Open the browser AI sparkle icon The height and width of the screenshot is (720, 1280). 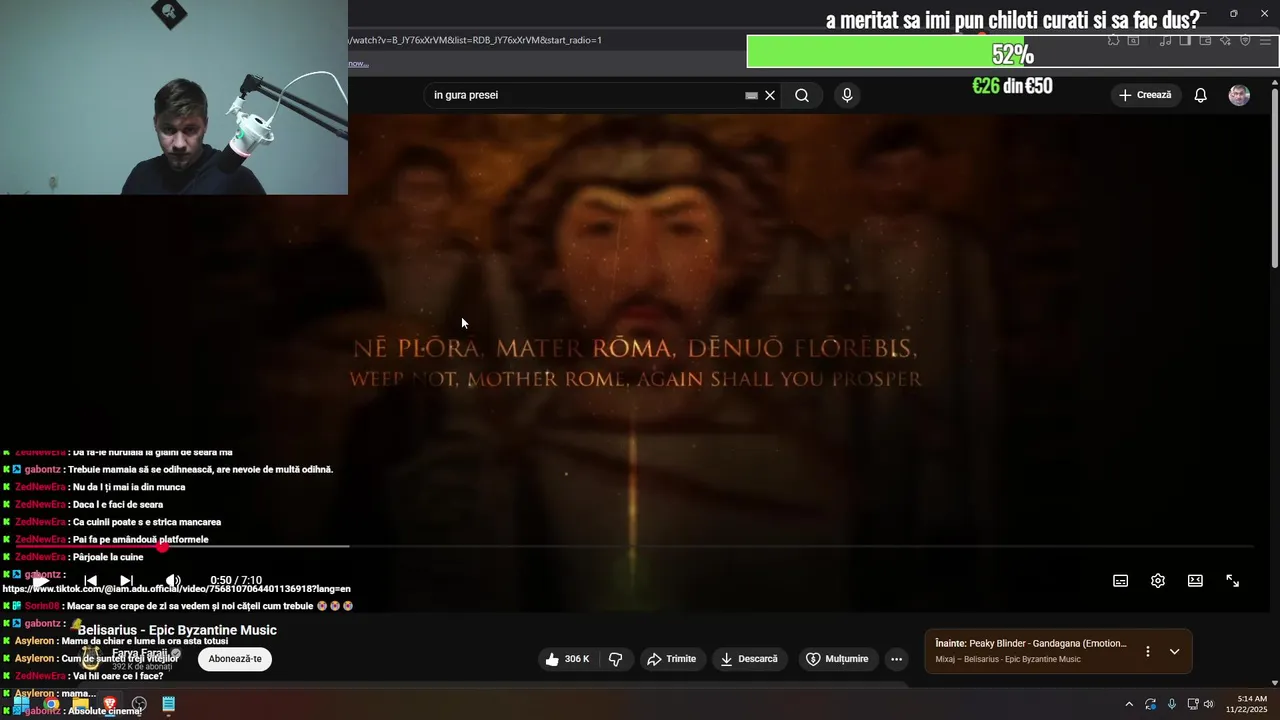click(1225, 41)
